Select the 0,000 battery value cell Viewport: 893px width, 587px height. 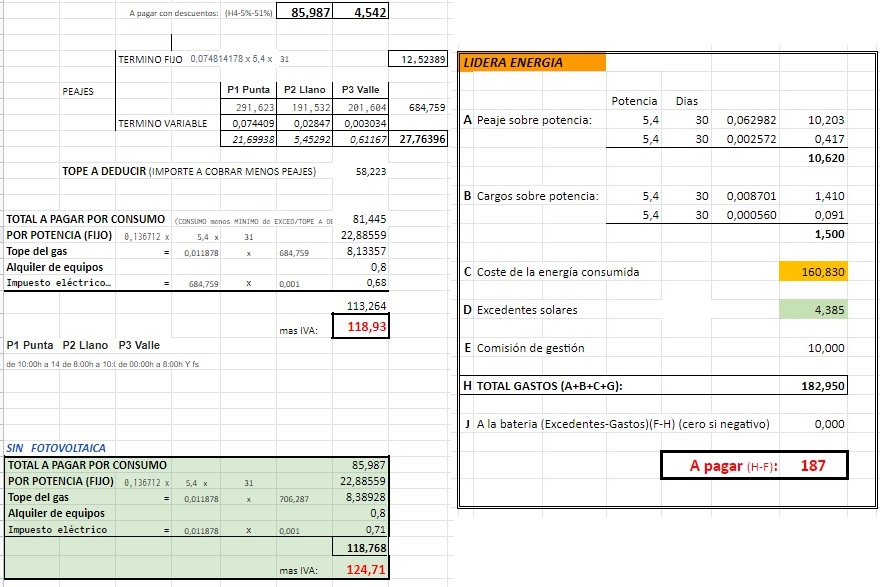click(813, 424)
